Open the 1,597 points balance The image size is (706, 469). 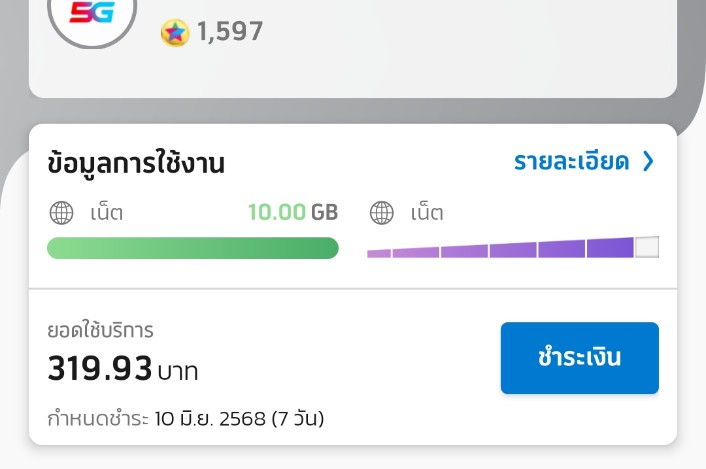230,32
